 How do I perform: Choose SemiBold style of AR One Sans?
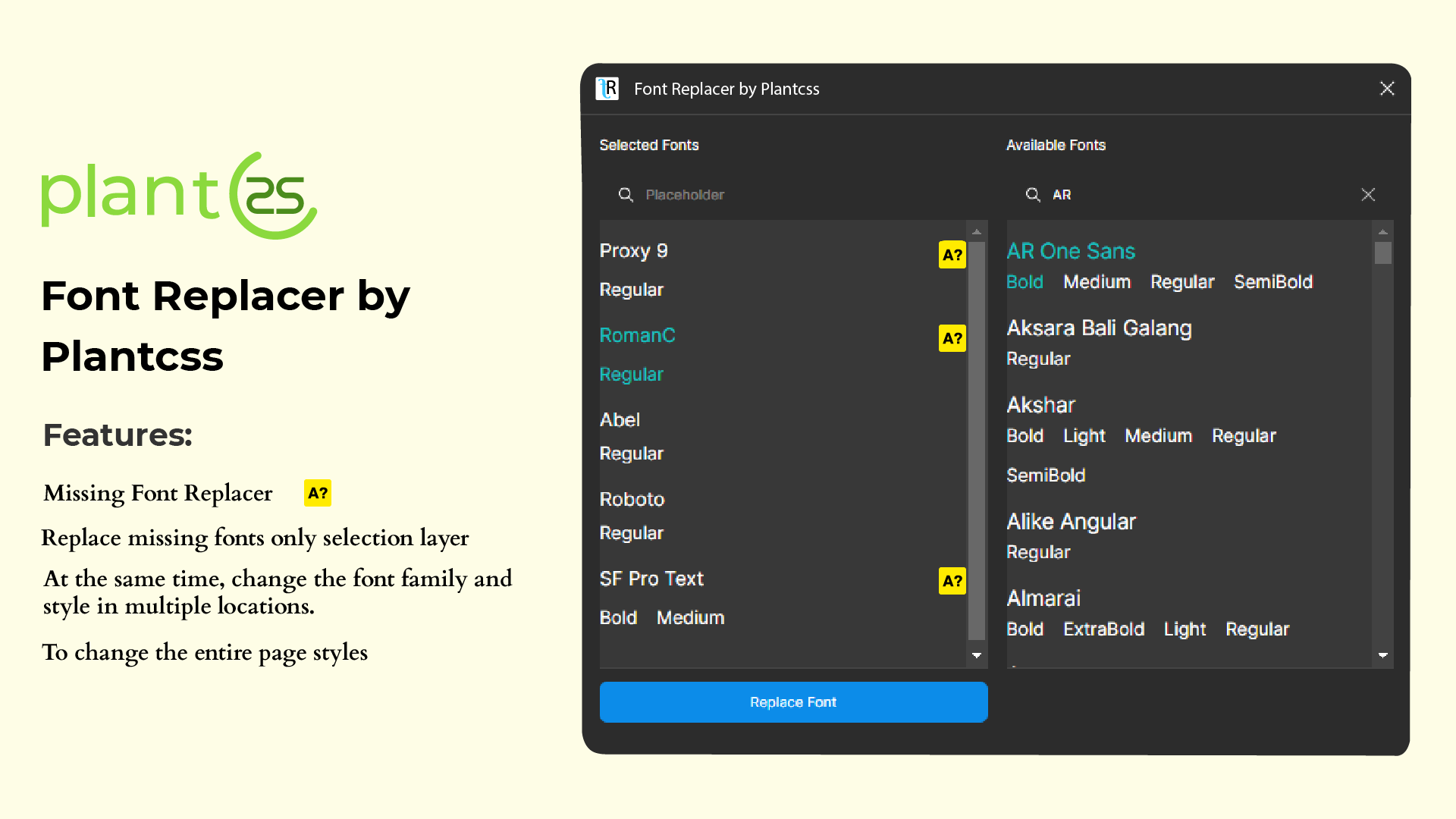coord(1273,282)
